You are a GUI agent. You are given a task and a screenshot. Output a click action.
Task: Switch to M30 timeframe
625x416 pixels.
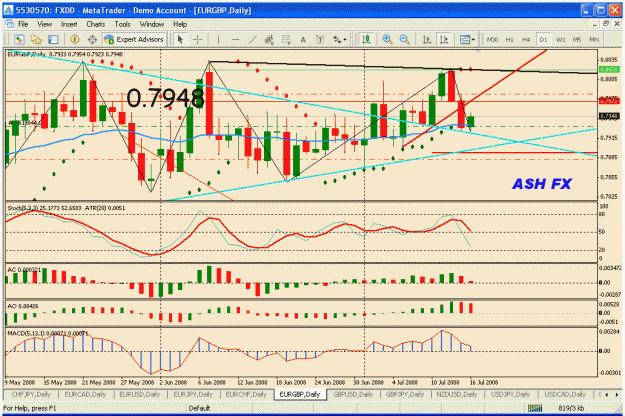pos(492,39)
